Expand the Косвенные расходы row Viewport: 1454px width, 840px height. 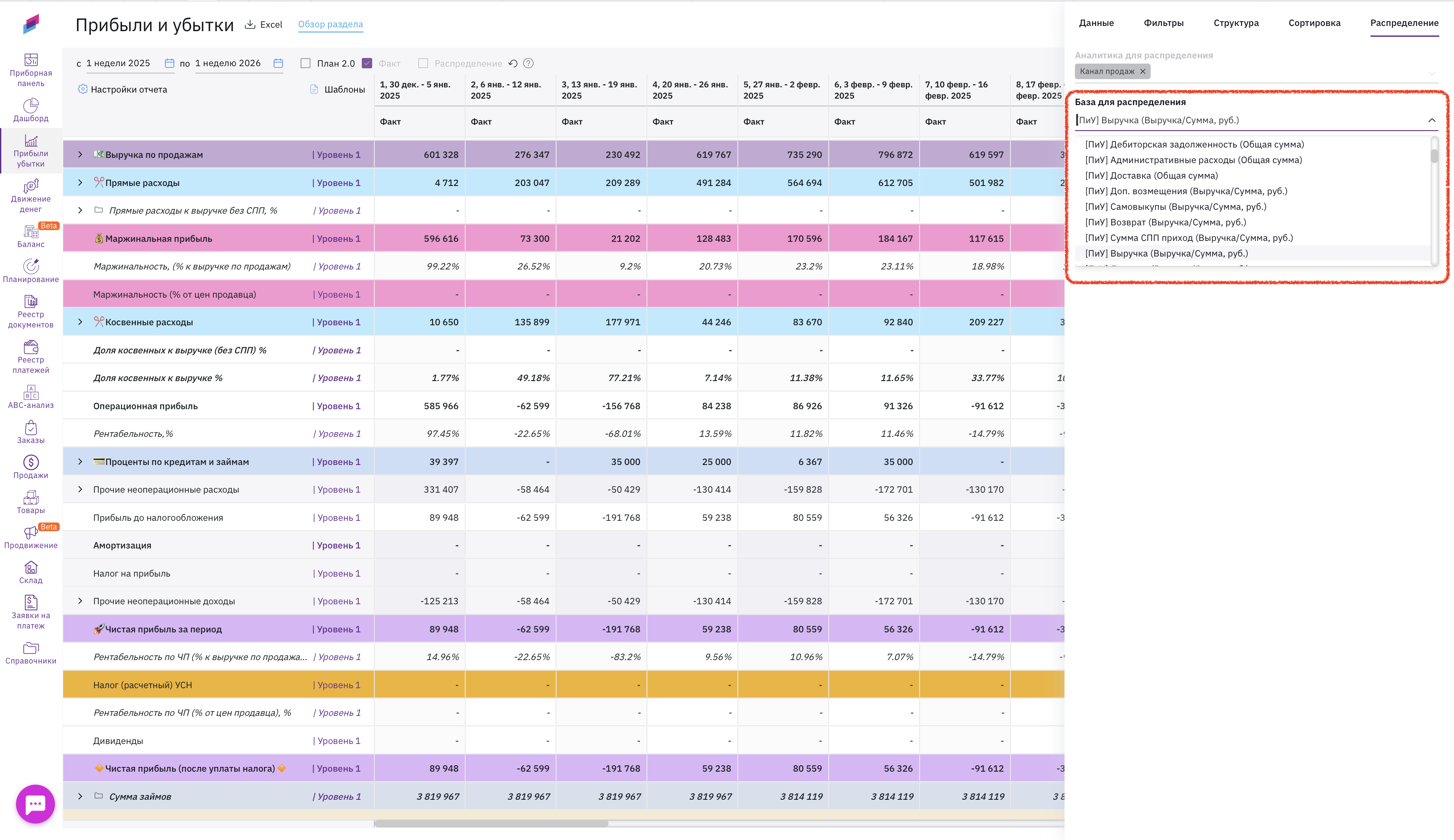(x=80, y=322)
